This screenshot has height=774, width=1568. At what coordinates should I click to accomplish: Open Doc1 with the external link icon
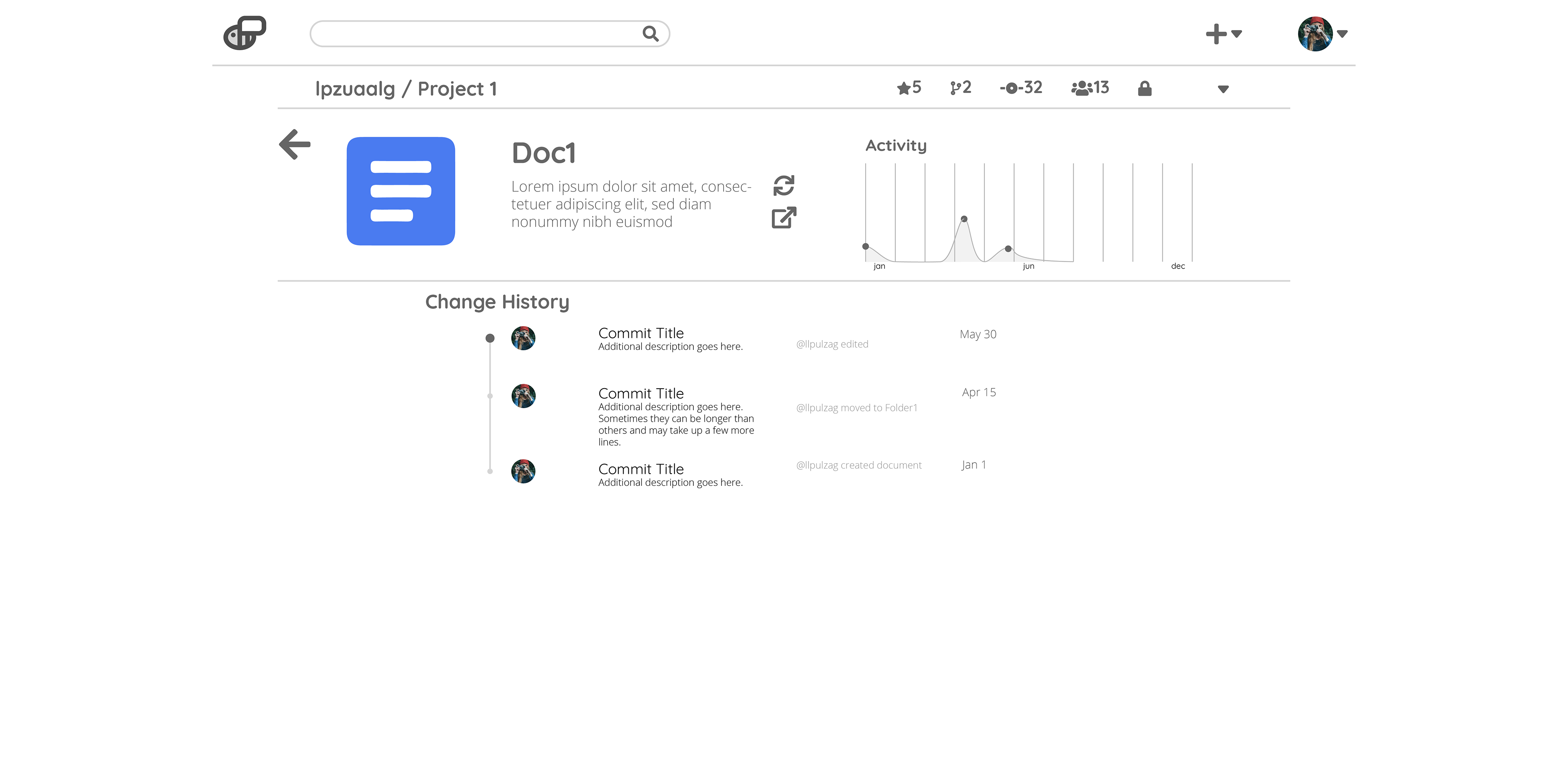point(784,218)
